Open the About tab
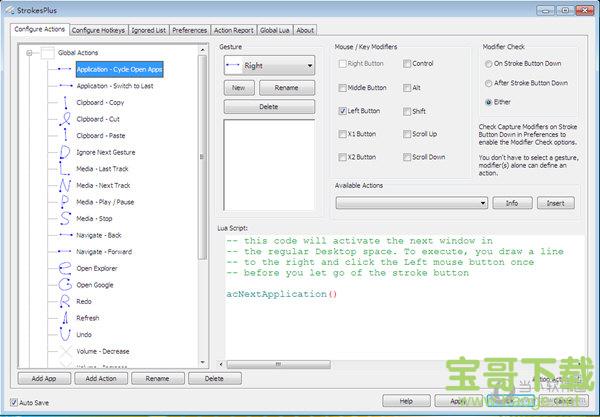Viewport: 600px width, 417px height. pos(305,30)
